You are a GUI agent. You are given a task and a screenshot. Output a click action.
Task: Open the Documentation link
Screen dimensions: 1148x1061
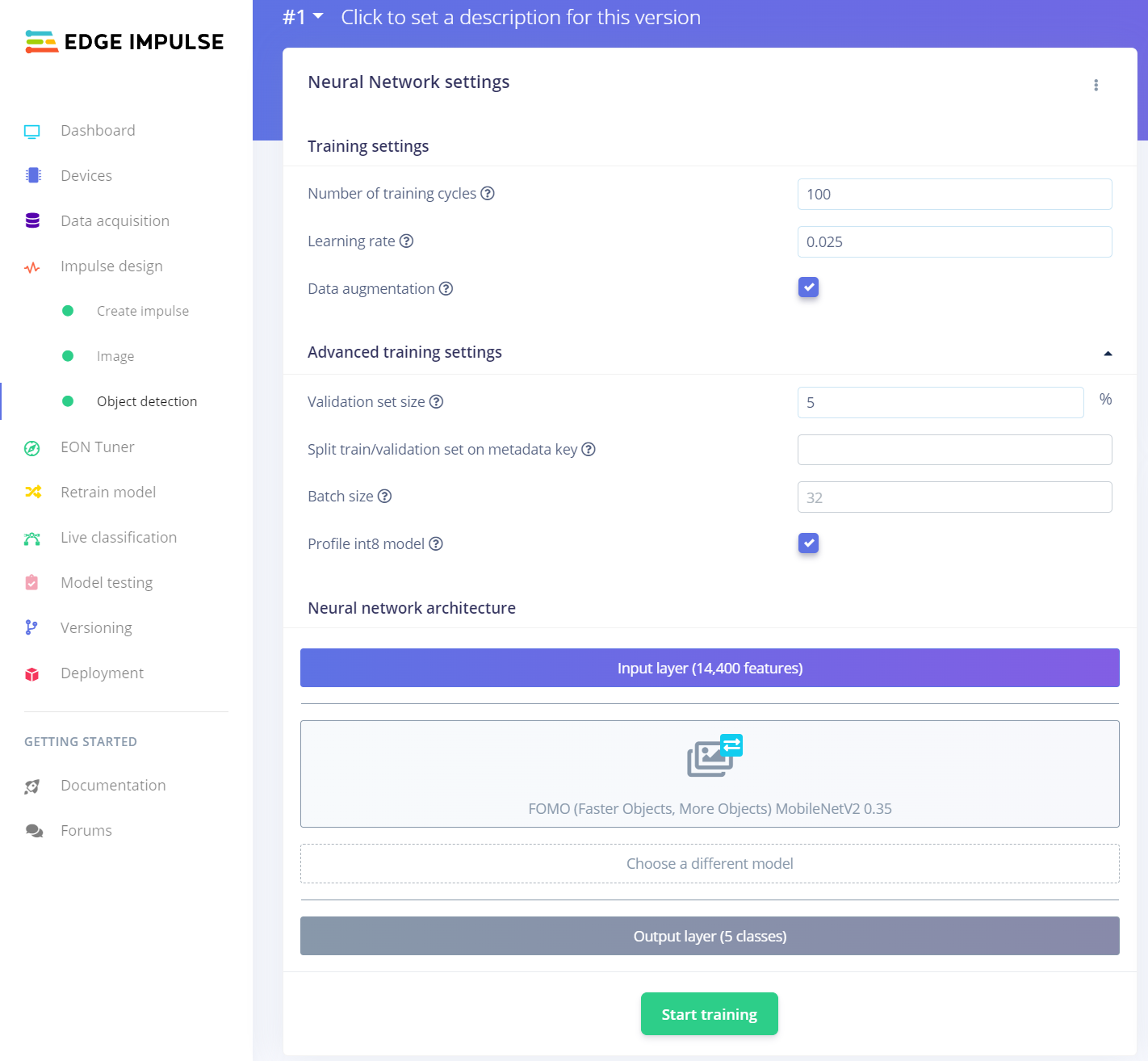pos(113,785)
